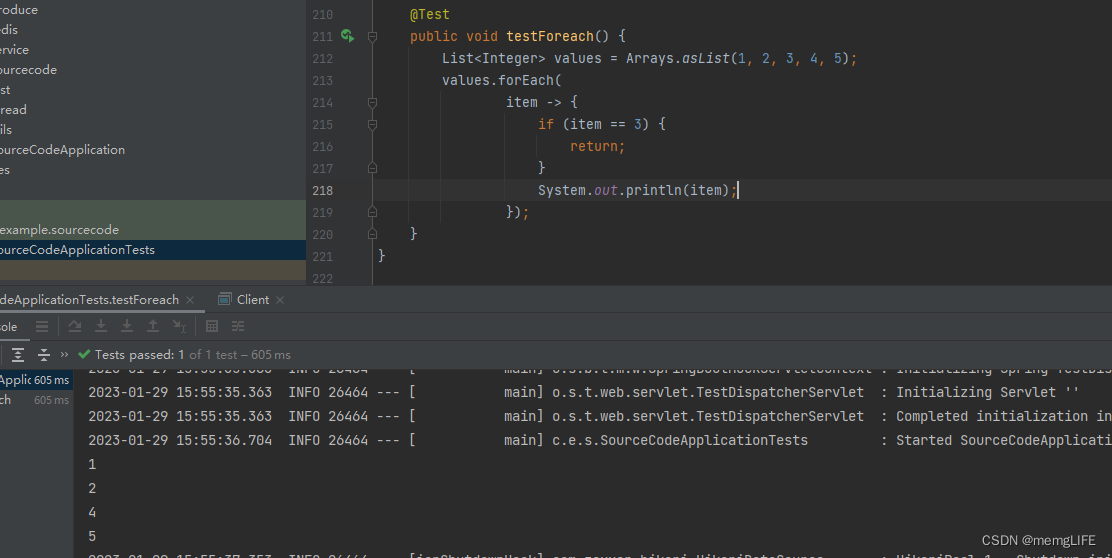
Task: Click values.forEach( on line 213
Action: point(501,80)
